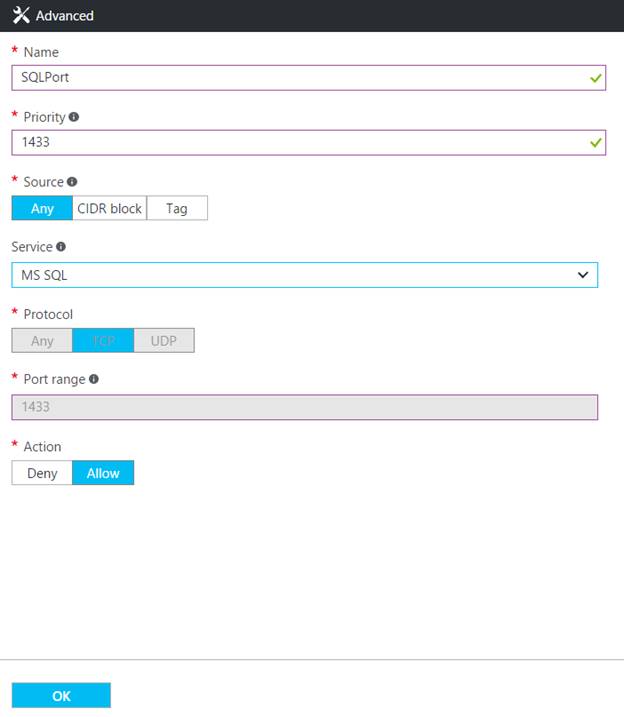
Task: Click the Port range input field
Action: point(304,407)
